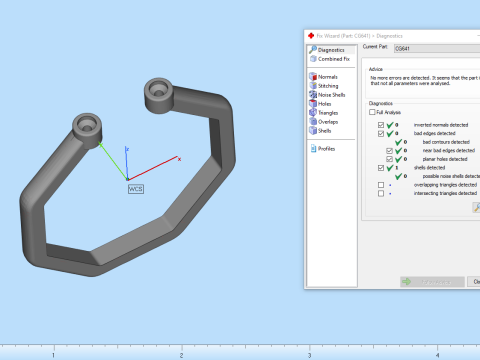The width and height of the screenshot is (480, 360).
Task: Toggle near bad edges detected checkbox
Action: tap(389, 151)
